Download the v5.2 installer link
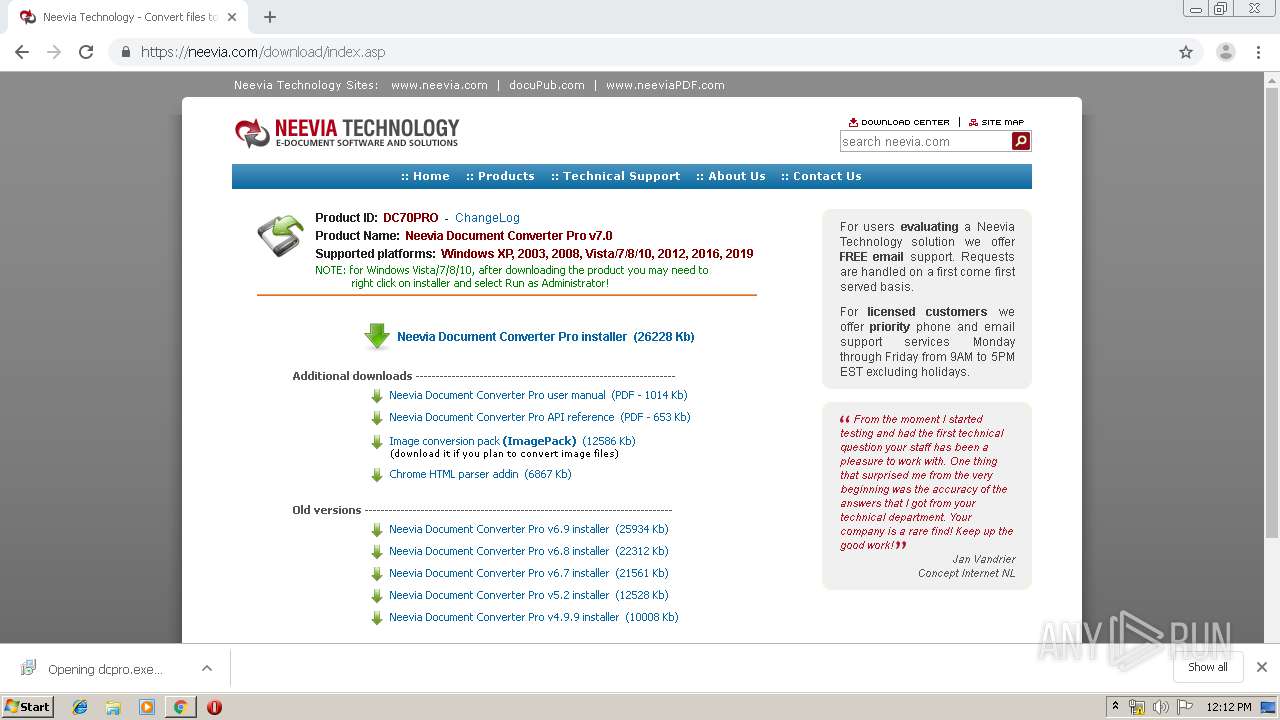The image size is (1280, 720). (529, 596)
